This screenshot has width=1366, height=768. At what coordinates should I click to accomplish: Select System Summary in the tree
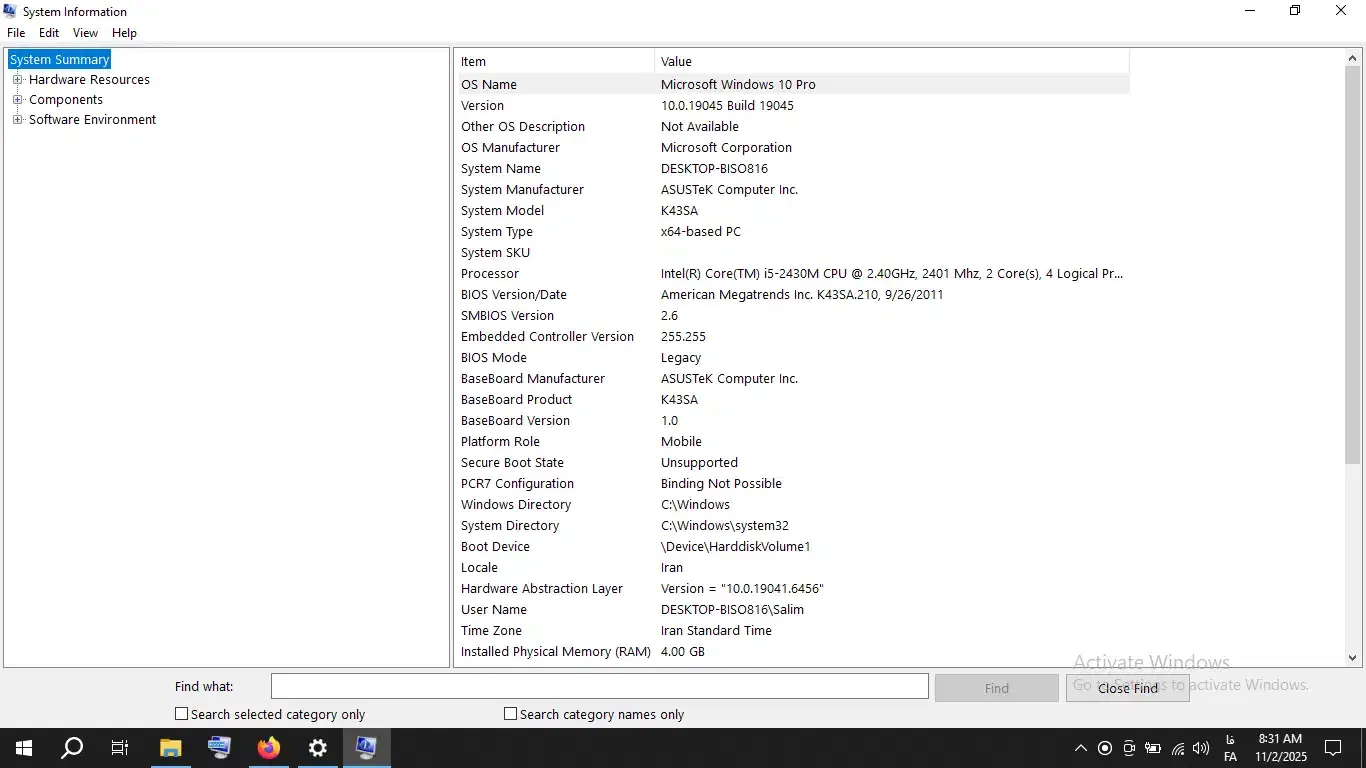pos(59,60)
